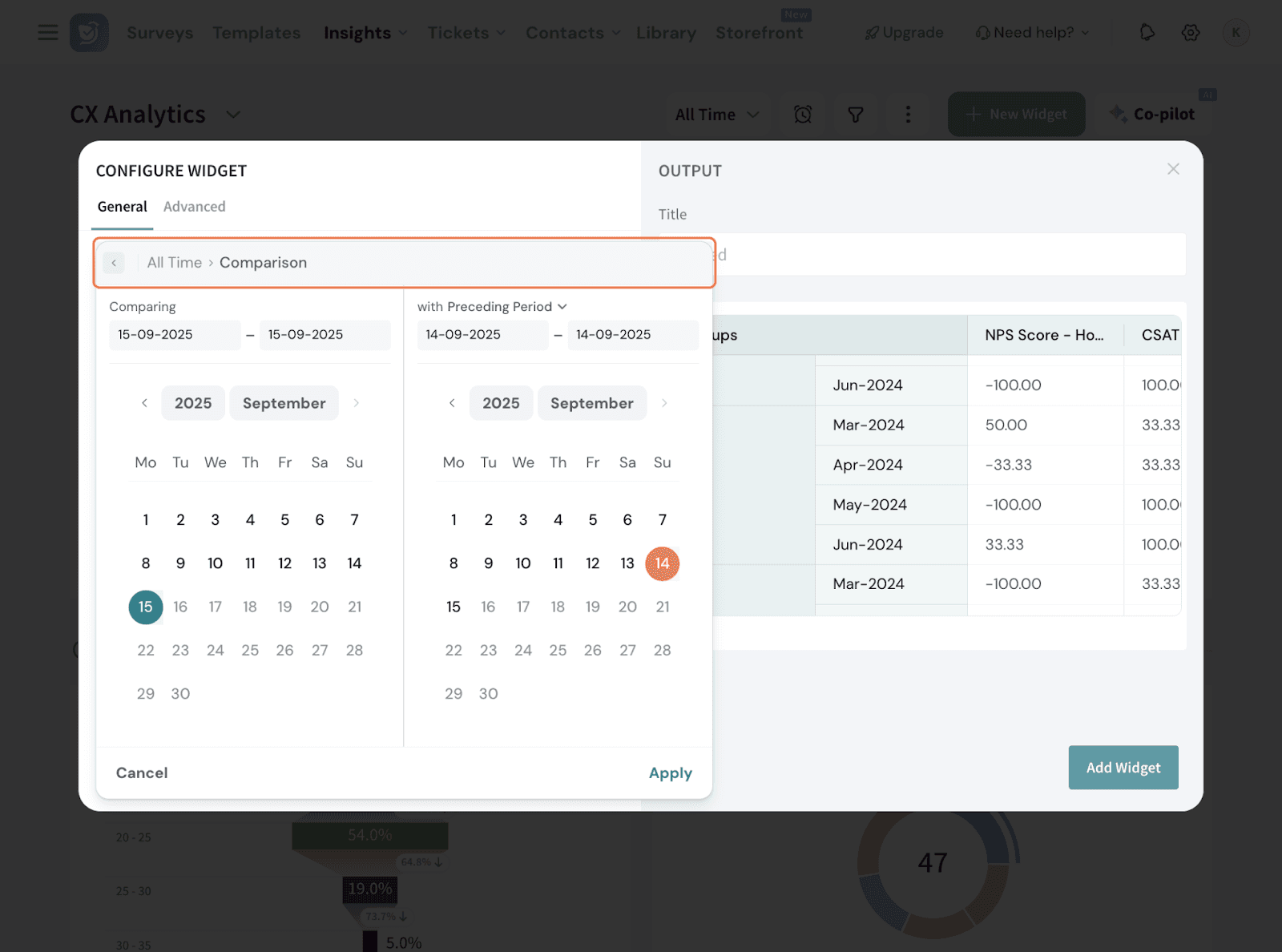
Task: Open settings gear icon
Action: pyautogui.click(x=1191, y=33)
